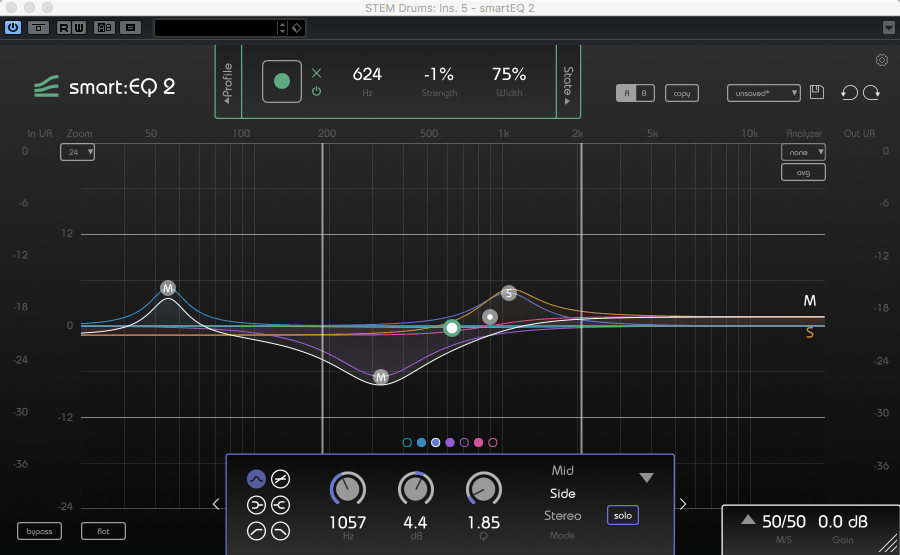Click the 1057 Hz frequency knob
Image resolution: width=900 pixels, height=555 pixels.
(348, 490)
